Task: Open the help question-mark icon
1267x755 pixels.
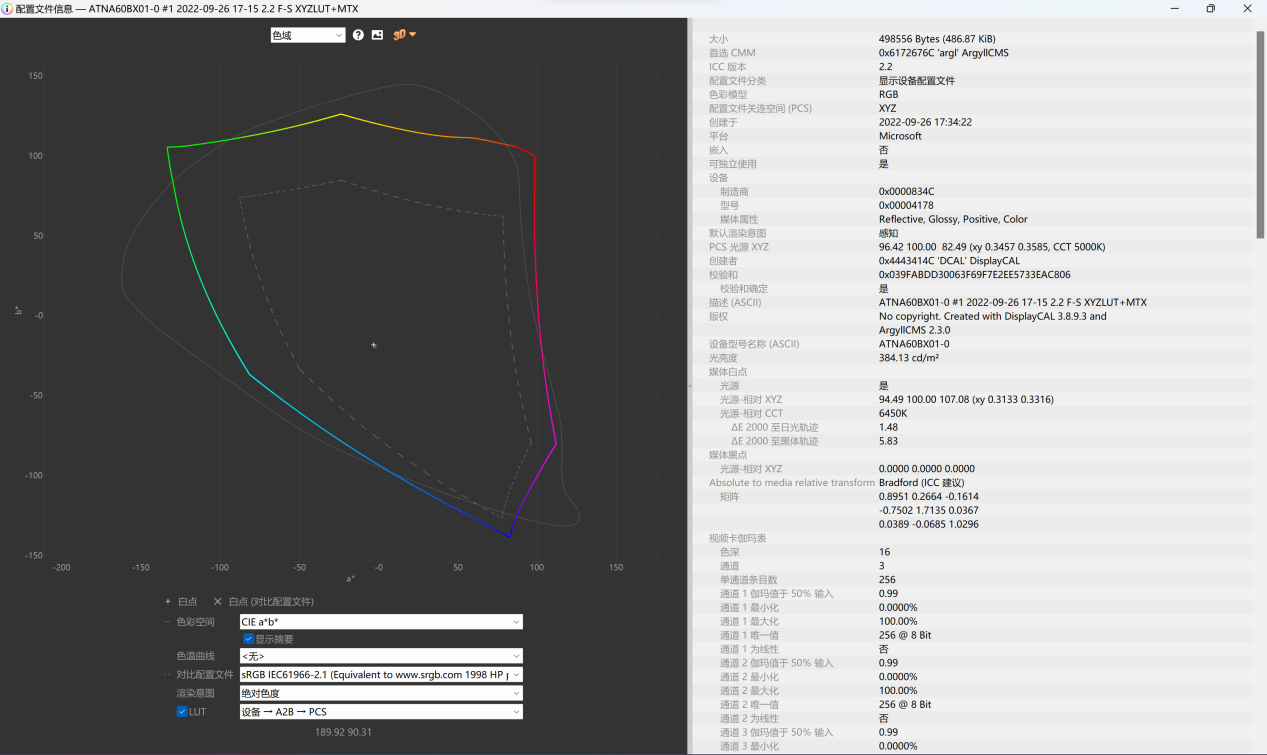Action: click(x=358, y=35)
